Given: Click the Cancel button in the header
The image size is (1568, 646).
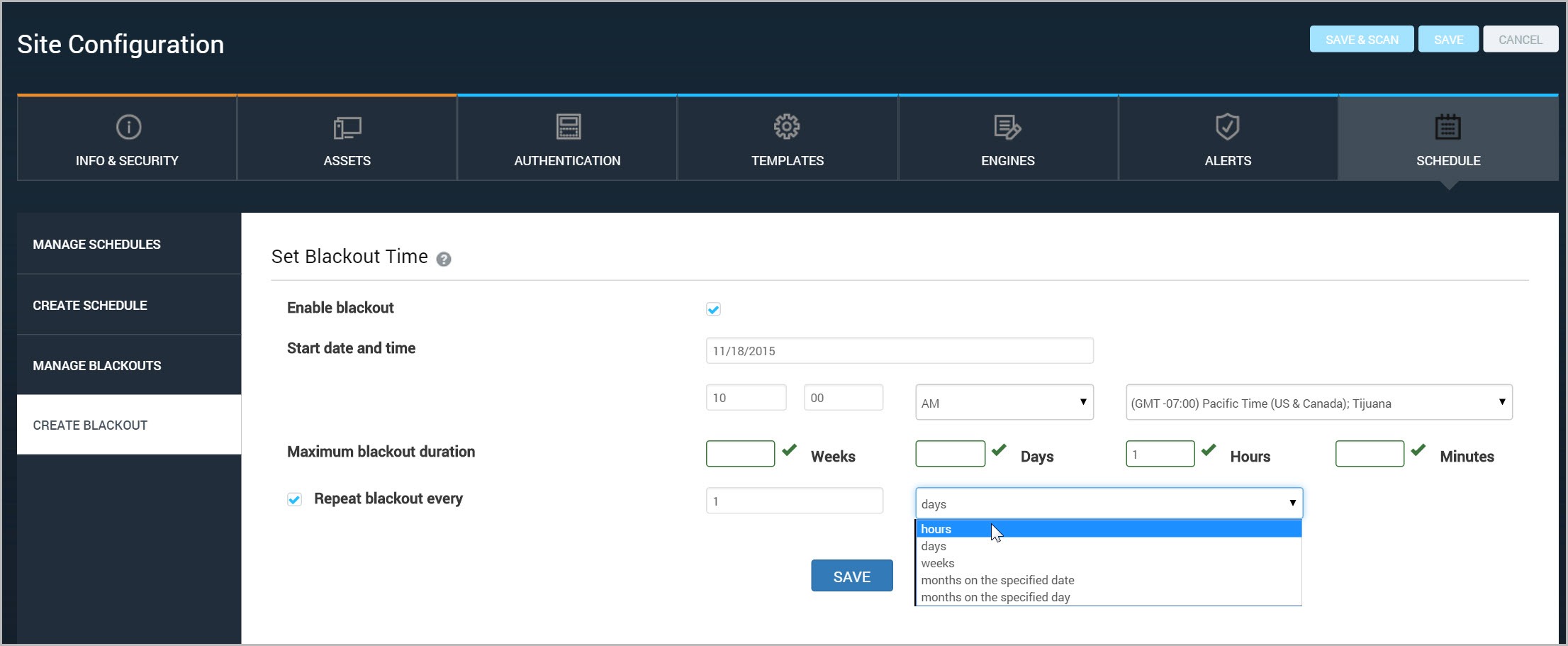Looking at the screenshot, I should pyautogui.click(x=1520, y=40).
